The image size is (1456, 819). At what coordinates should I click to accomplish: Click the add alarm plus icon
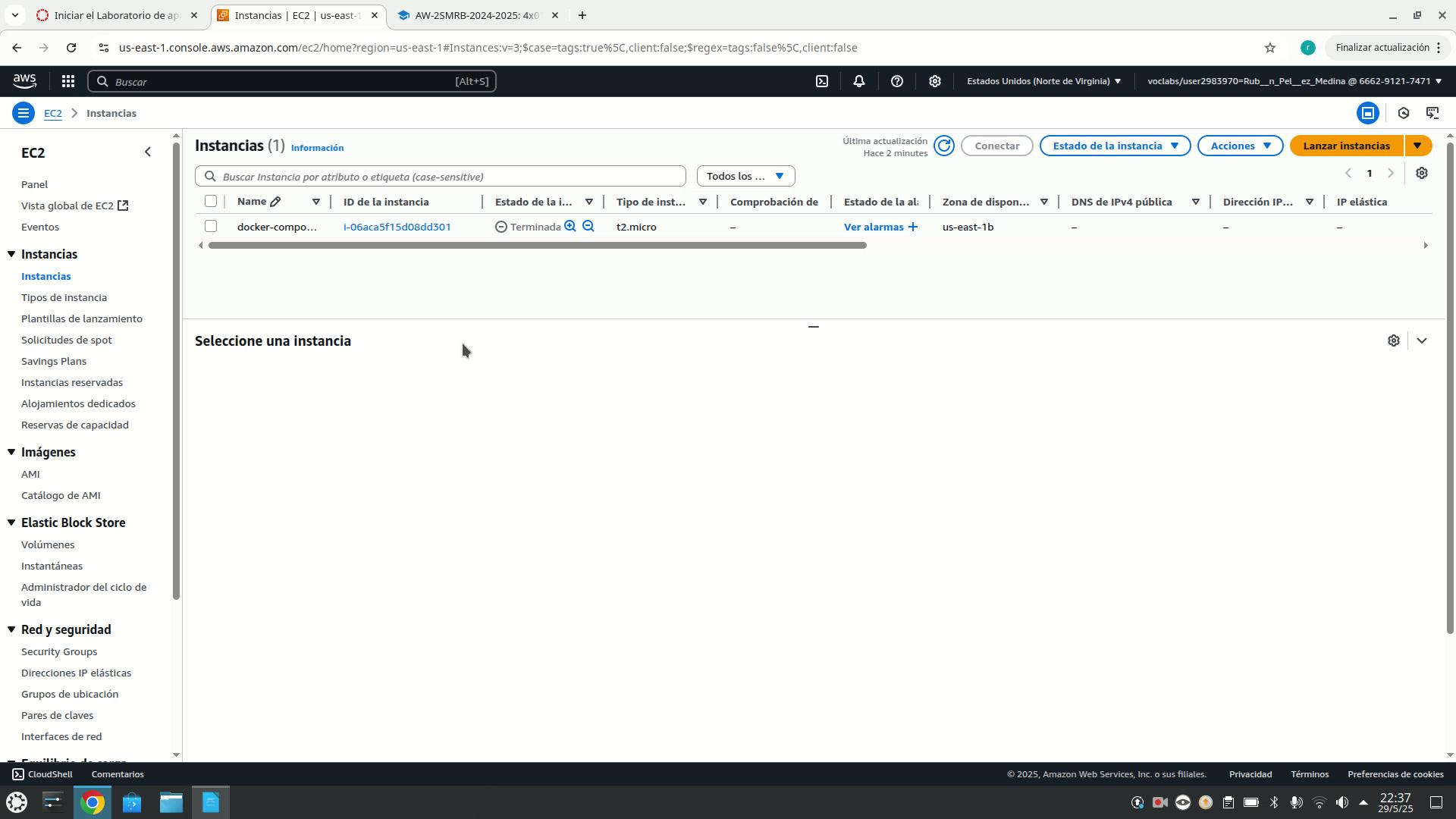913,227
